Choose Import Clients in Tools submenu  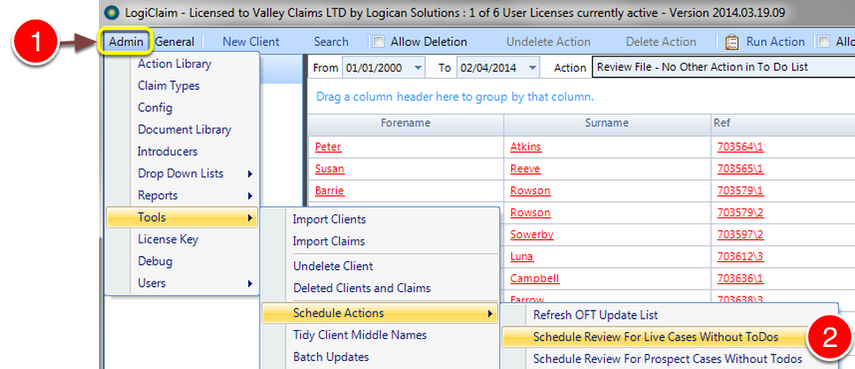pos(329,220)
